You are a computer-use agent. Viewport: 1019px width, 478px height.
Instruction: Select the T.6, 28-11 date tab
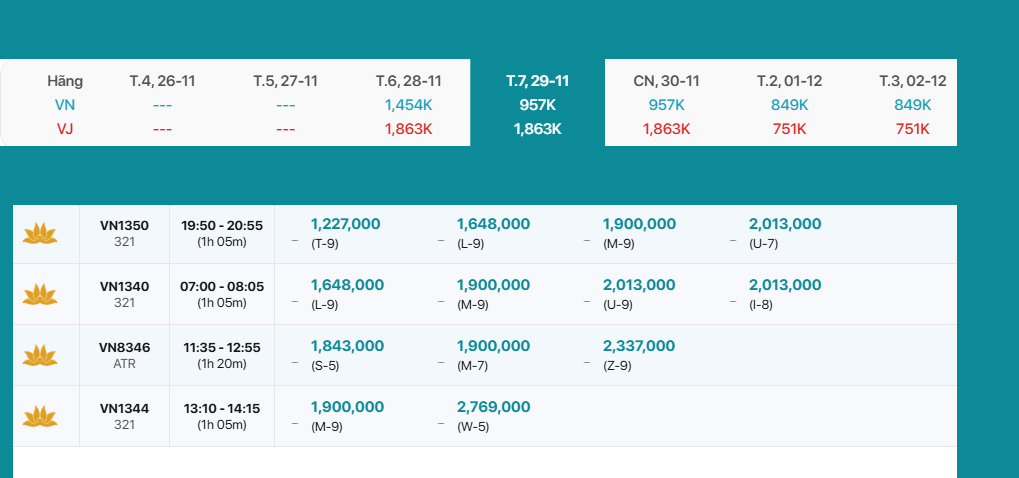(x=408, y=81)
